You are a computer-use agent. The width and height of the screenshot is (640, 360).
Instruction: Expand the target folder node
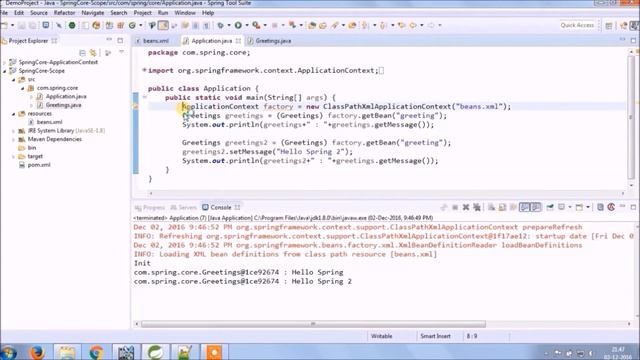13,156
